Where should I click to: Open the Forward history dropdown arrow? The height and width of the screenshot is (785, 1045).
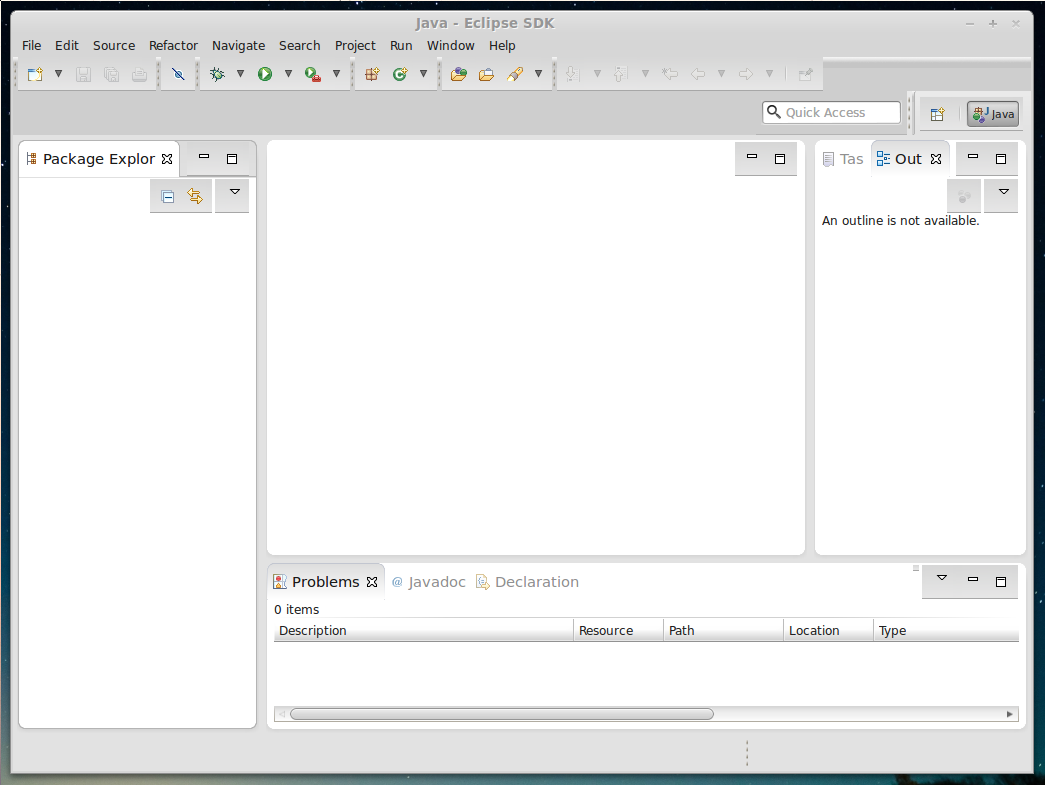(770, 74)
